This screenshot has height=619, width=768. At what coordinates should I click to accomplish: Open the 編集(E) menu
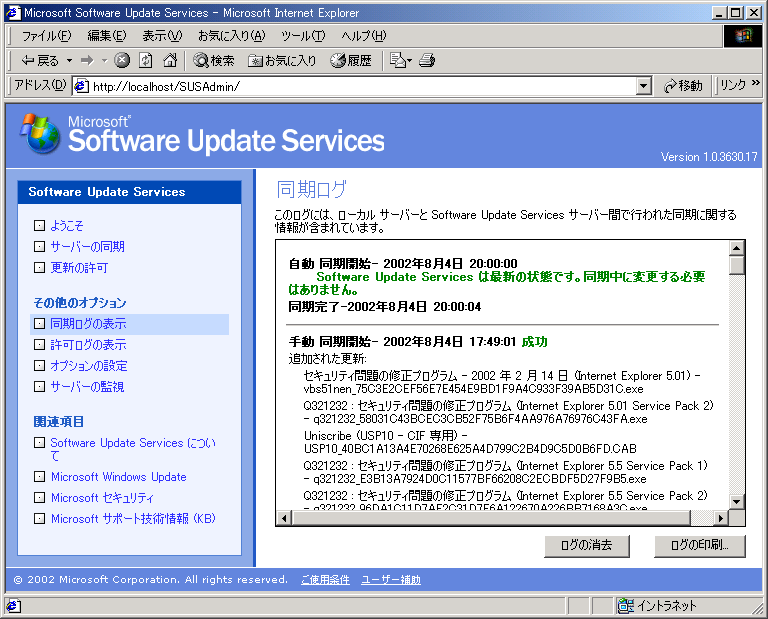click(107, 36)
